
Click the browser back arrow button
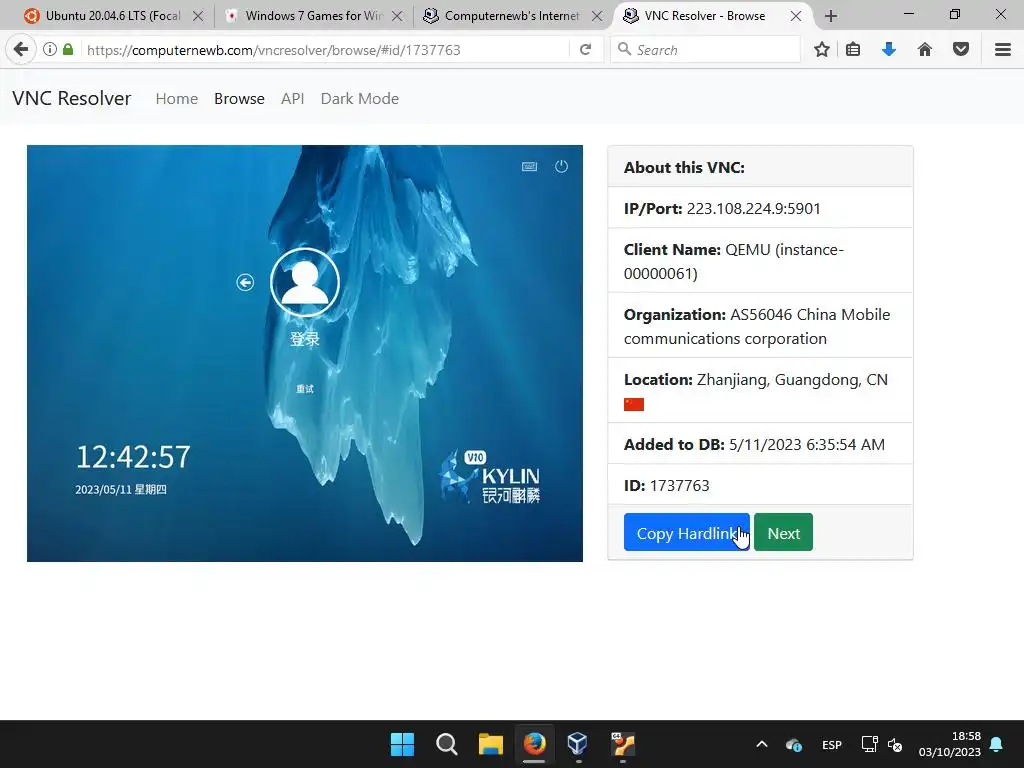tap(21, 50)
